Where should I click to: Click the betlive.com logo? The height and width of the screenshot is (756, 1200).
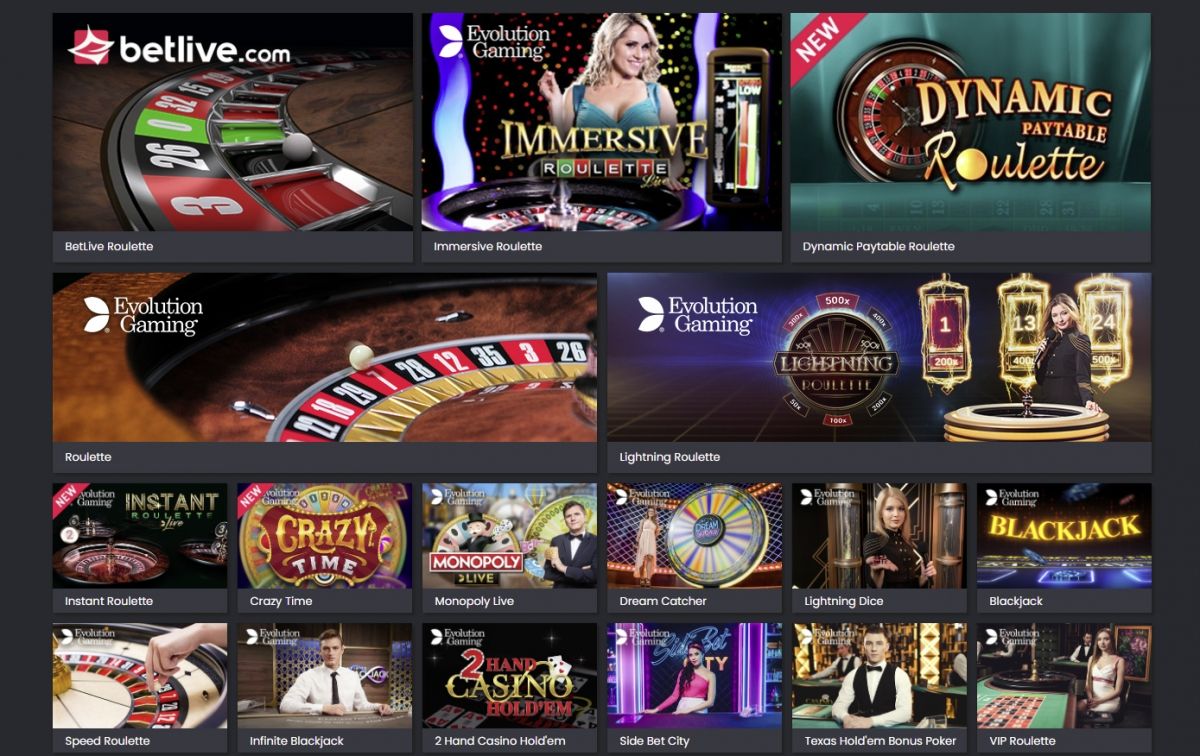click(180, 47)
